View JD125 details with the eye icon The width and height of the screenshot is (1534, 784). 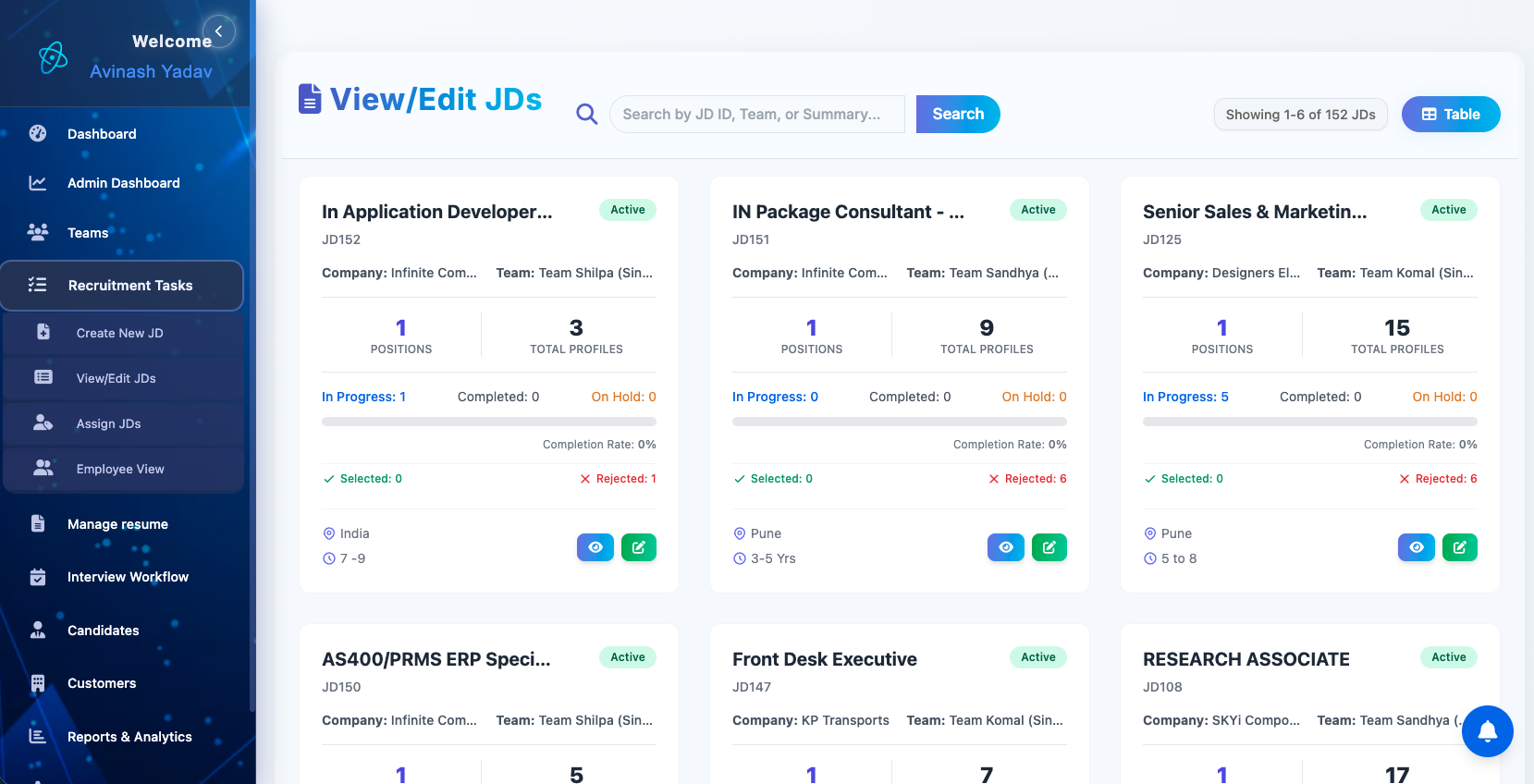(1417, 547)
